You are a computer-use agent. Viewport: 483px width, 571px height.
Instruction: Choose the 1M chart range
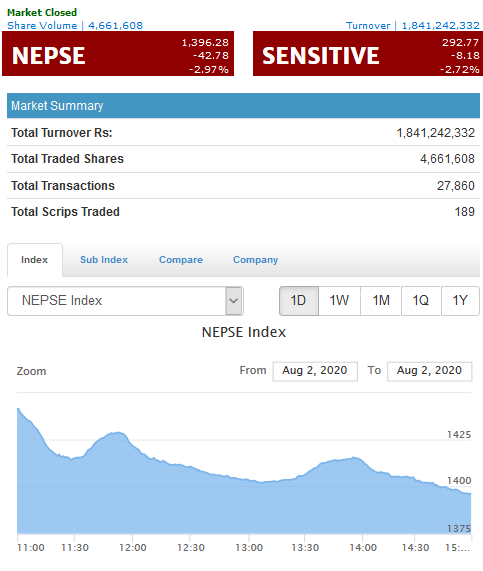point(381,301)
